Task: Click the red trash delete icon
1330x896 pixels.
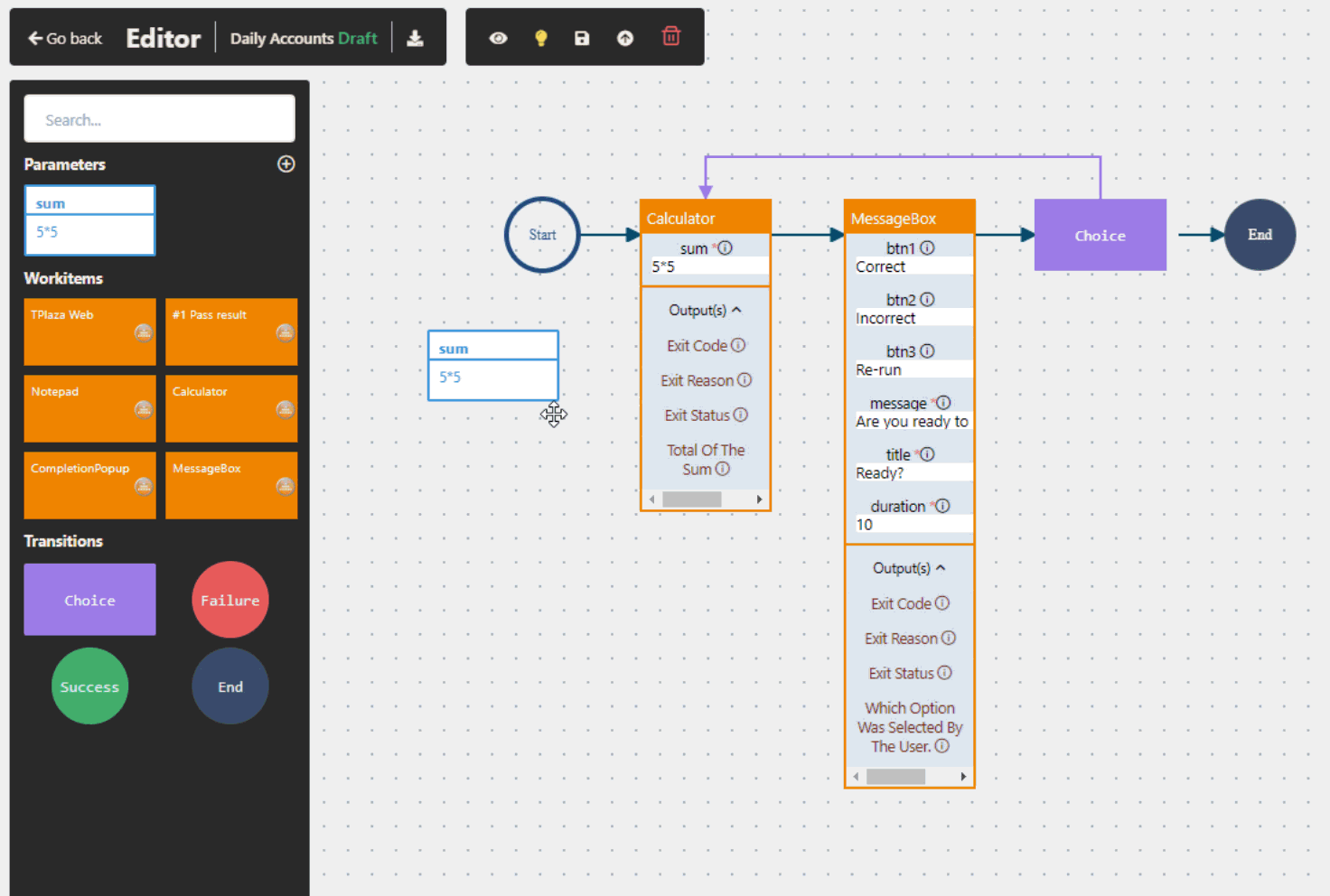Action: click(x=670, y=36)
